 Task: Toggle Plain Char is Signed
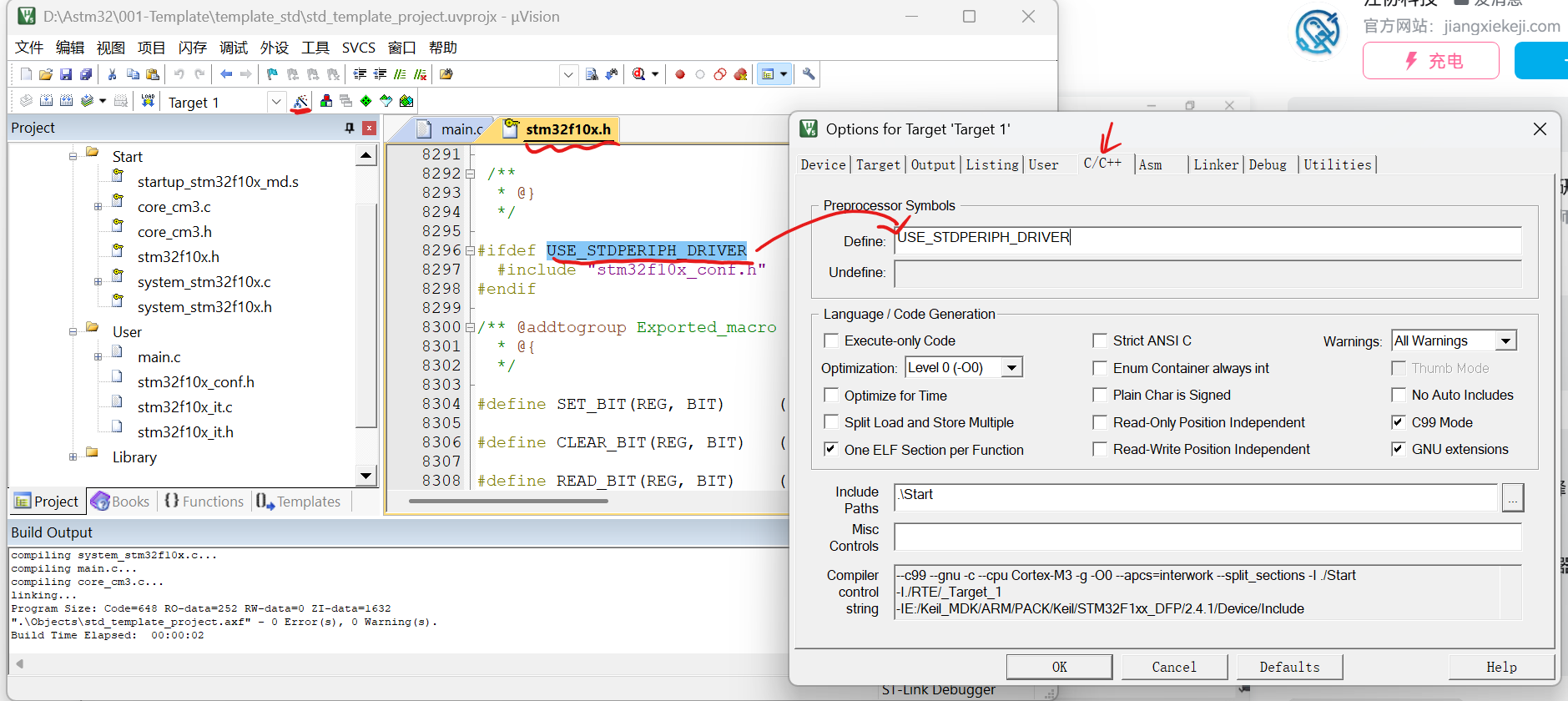(x=1100, y=395)
